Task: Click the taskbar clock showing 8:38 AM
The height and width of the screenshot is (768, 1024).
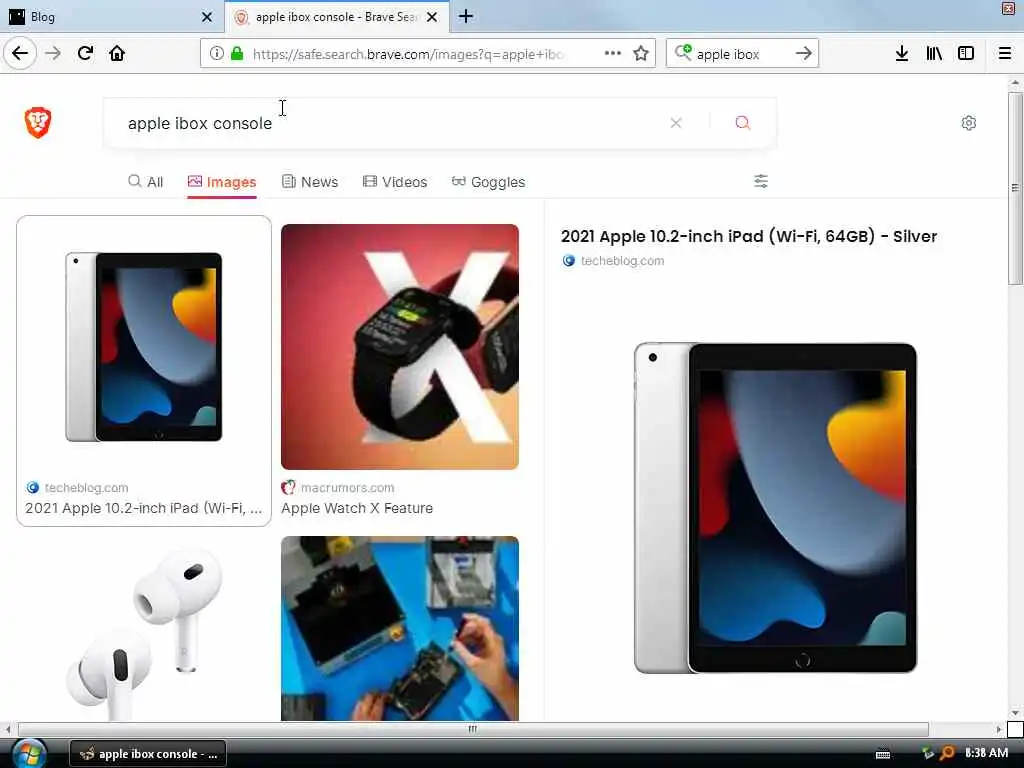Action: click(x=986, y=753)
